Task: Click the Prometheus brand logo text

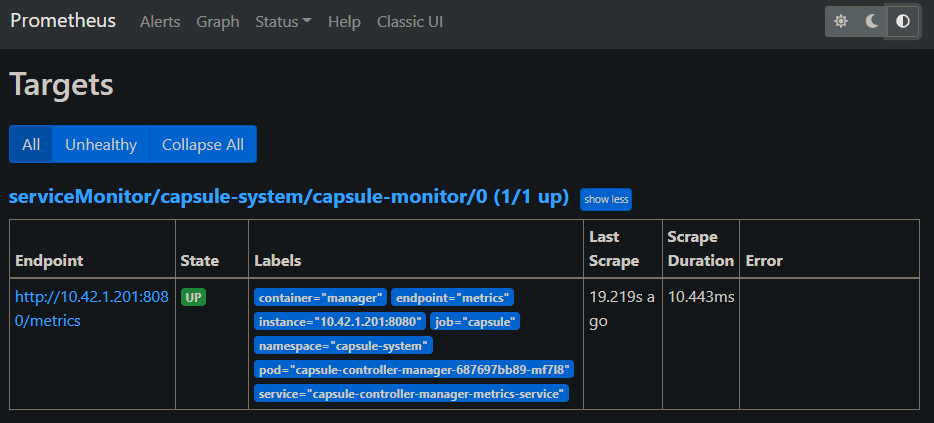Action: (63, 20)
